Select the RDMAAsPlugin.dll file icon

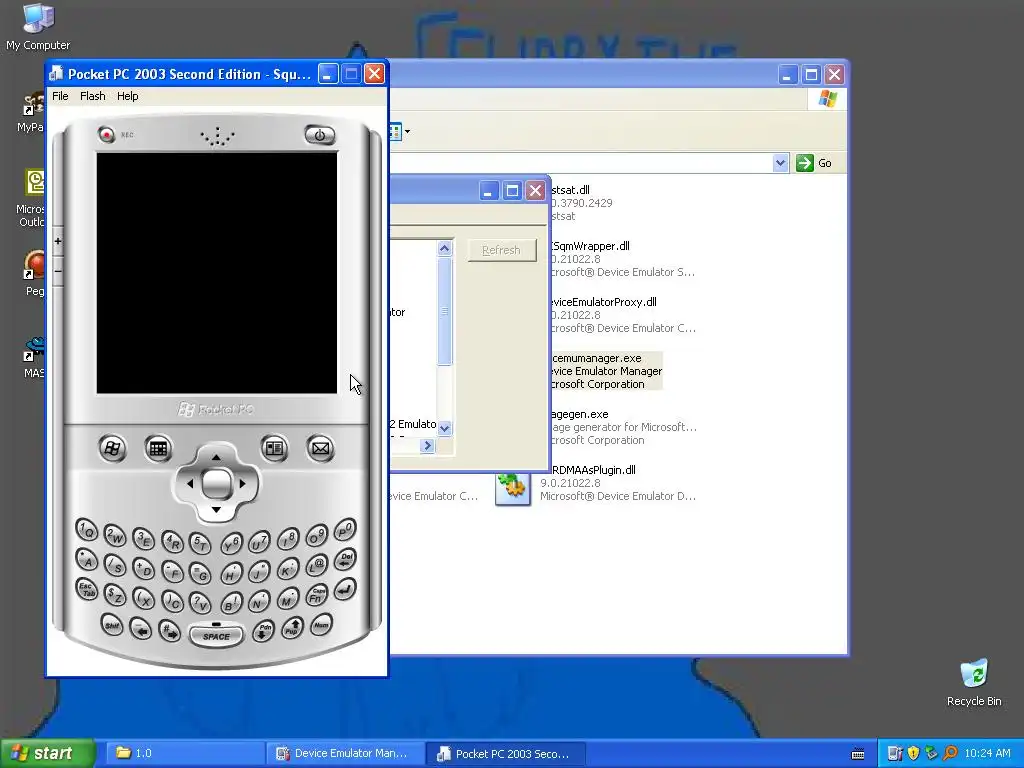coord(512,487)
